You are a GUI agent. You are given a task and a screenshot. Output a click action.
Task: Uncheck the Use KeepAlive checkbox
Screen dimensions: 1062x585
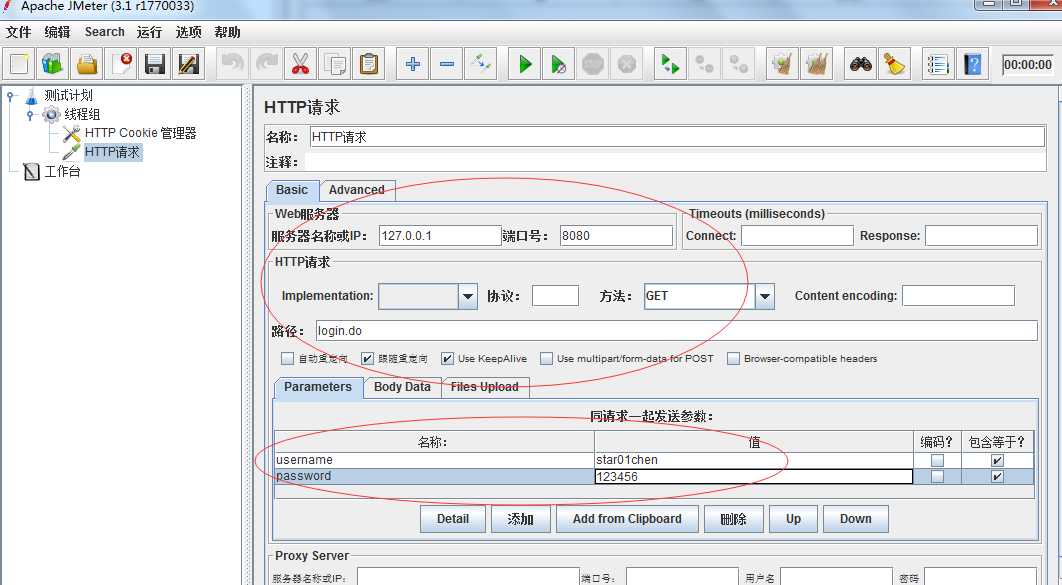coord(447,358)
